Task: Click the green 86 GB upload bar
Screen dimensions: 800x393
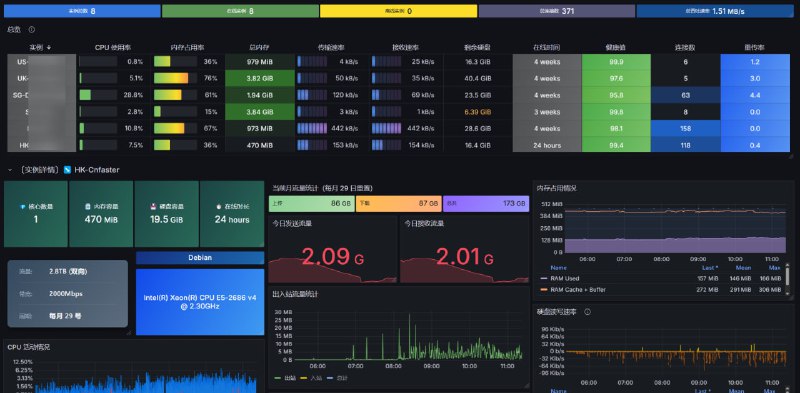Action: 312,203
